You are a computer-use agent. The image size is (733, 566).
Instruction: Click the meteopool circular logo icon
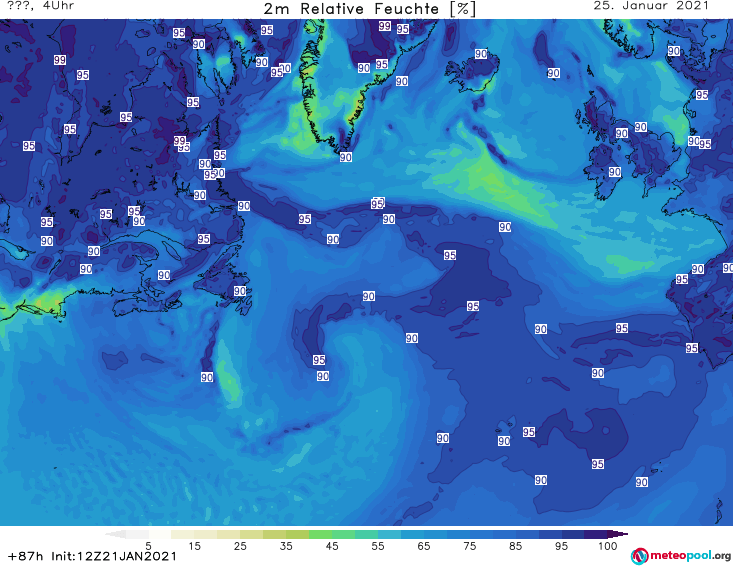(x=639, y=556)
